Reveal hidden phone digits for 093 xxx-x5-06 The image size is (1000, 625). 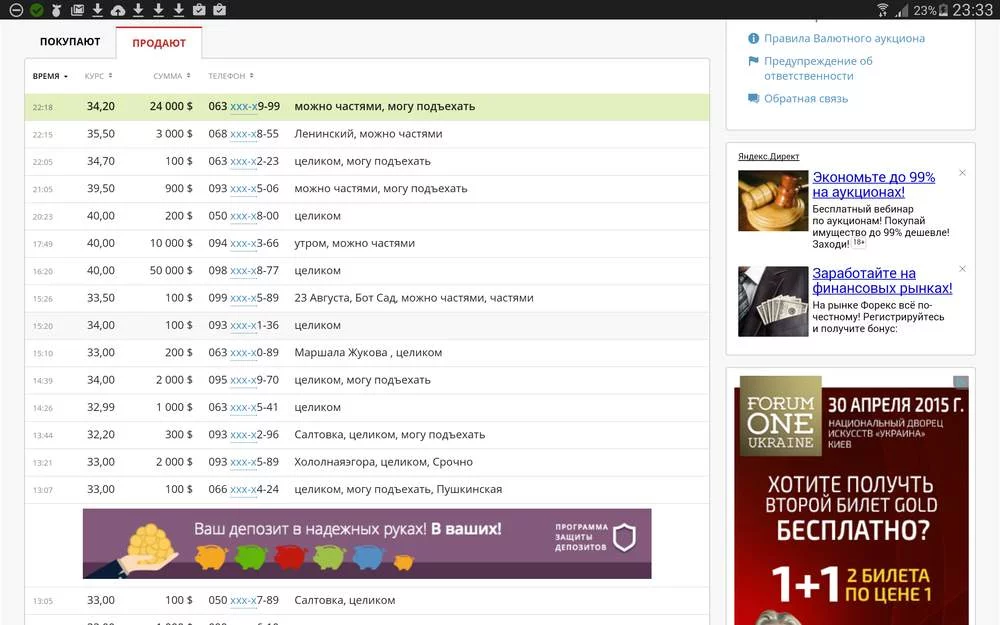pos(244,189)
